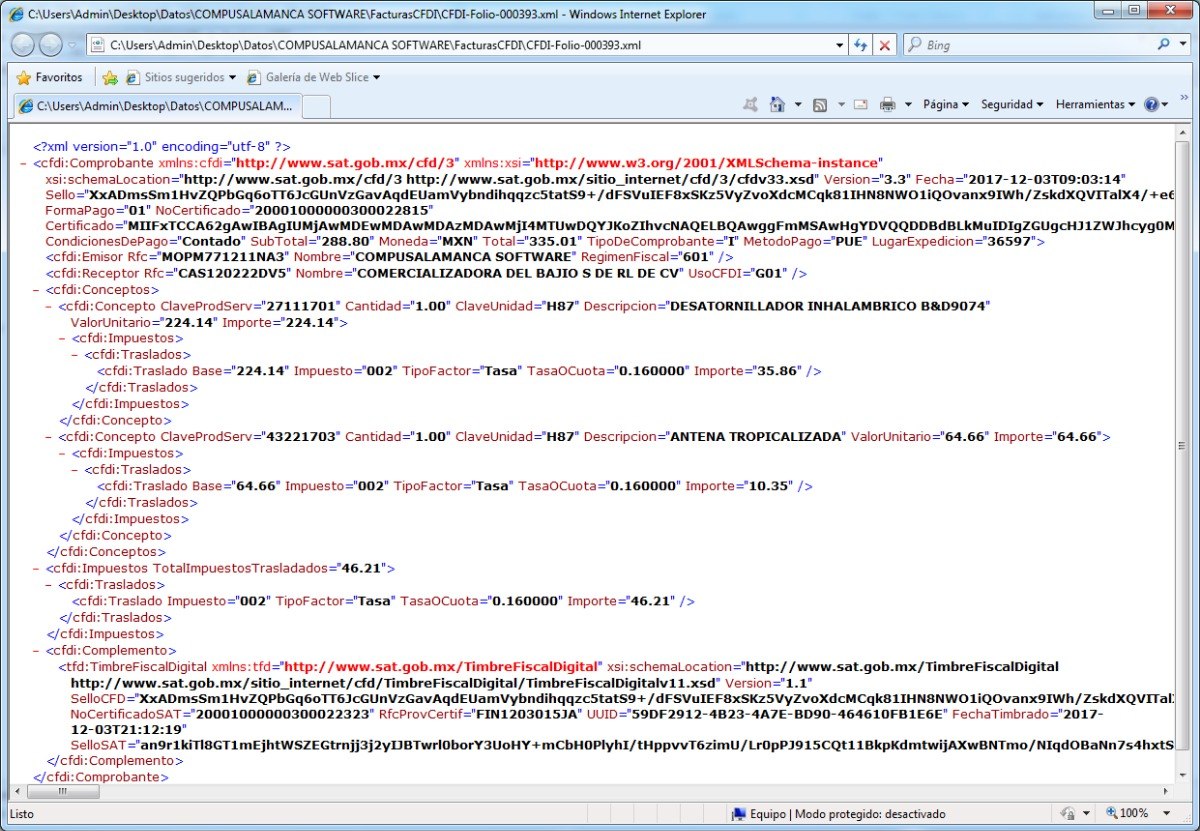Screen dimensions: 1200x831
Task: Click the RSS Feeds icon
Action: click(x=820, y=104)
